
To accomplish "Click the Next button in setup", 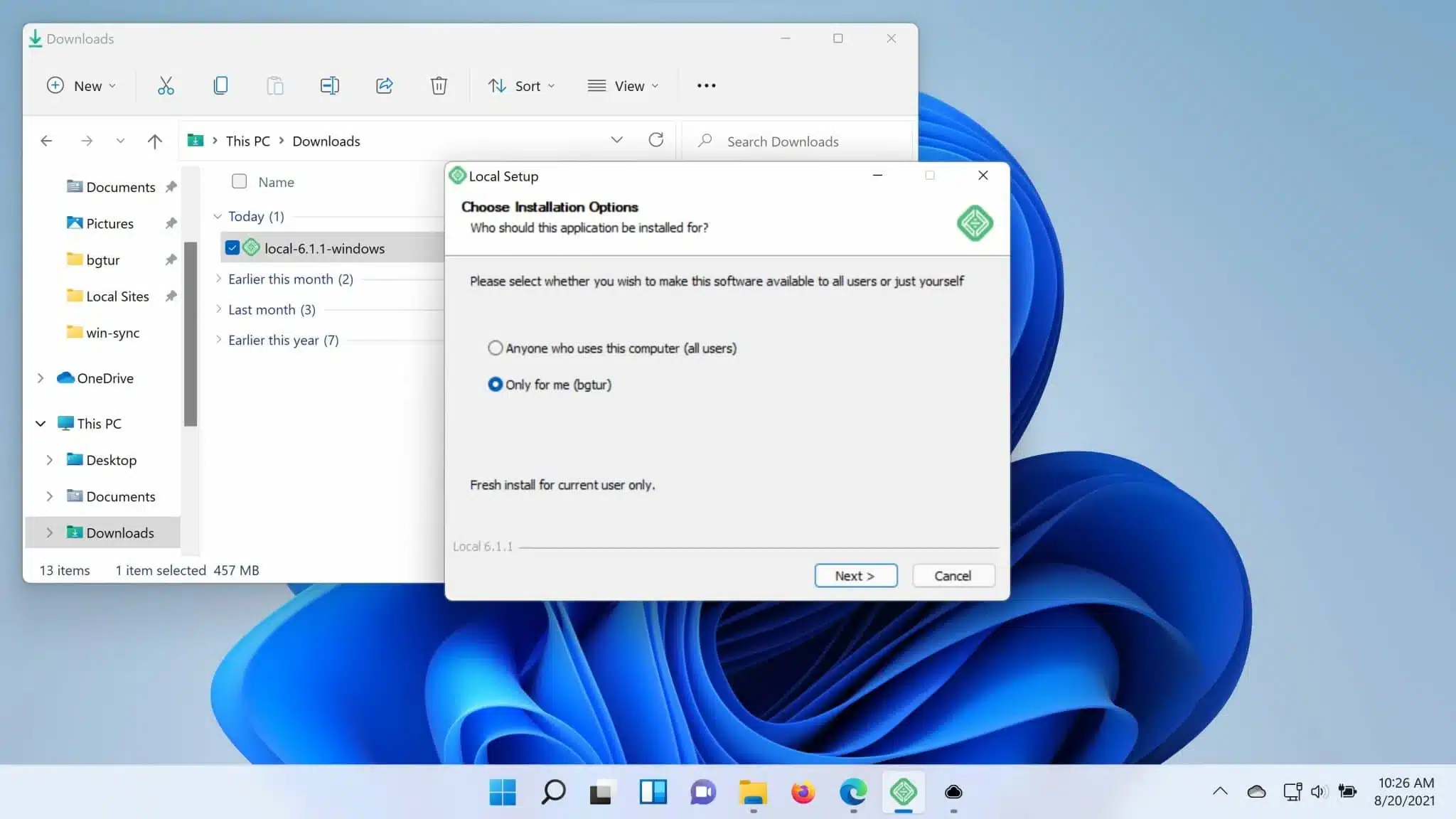I will (x=855, y=576).
